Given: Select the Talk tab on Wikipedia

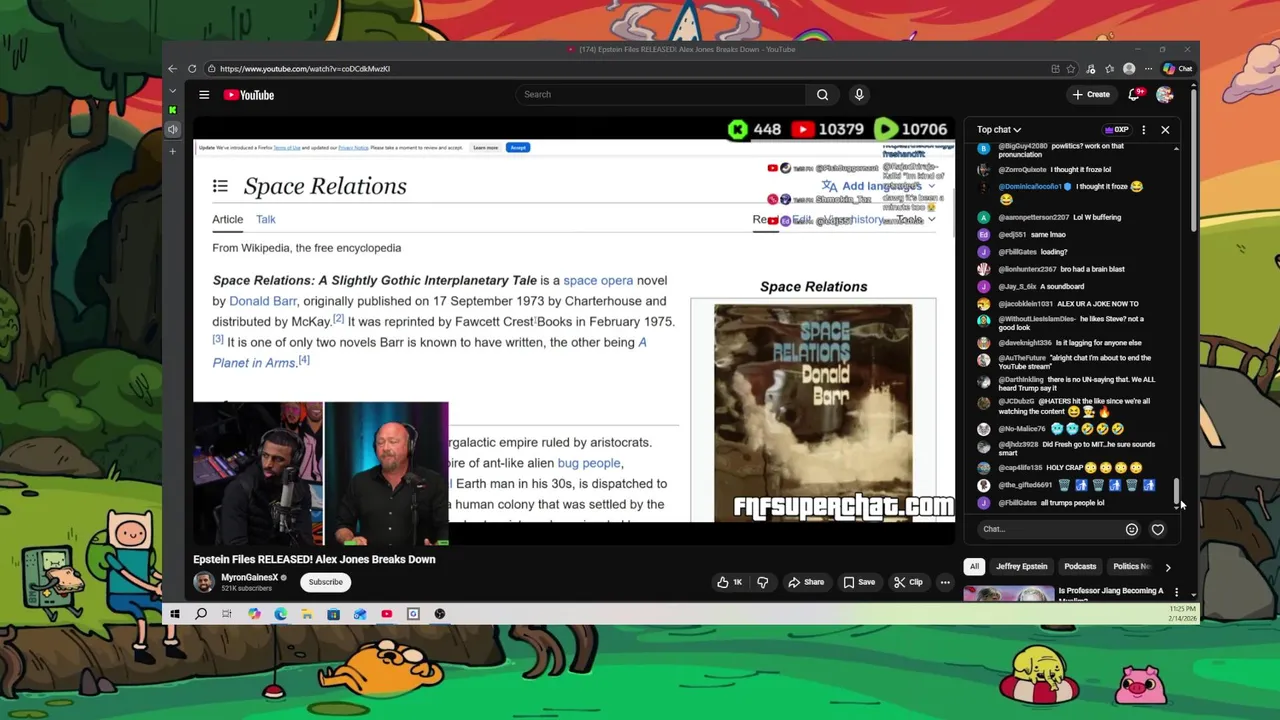Looking at the screenshot, I should coord(266,220).
